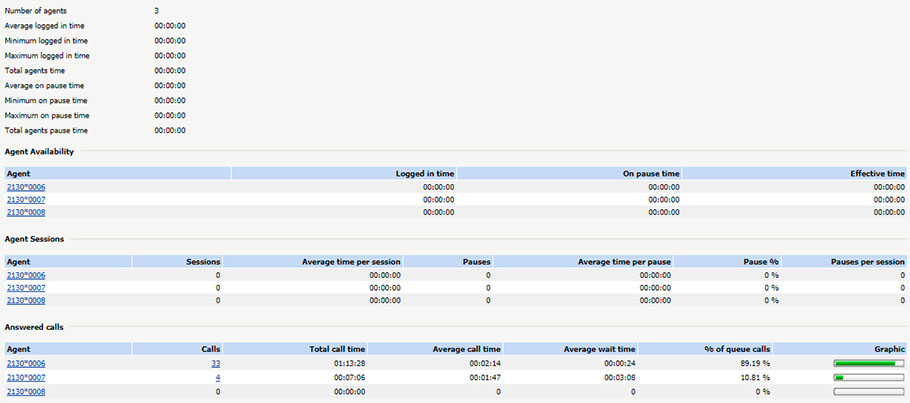Viewport: 910px width, 403px height.
Task: Open the 4 calls link
Action: pos(217,378)
